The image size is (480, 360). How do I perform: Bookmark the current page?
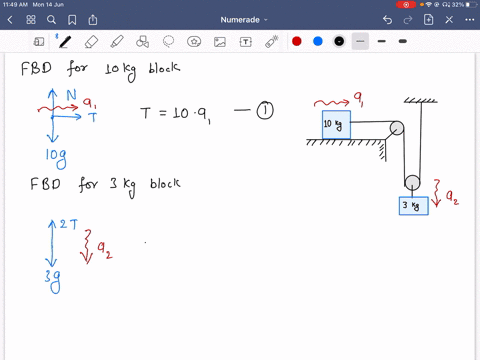(72, 20)
